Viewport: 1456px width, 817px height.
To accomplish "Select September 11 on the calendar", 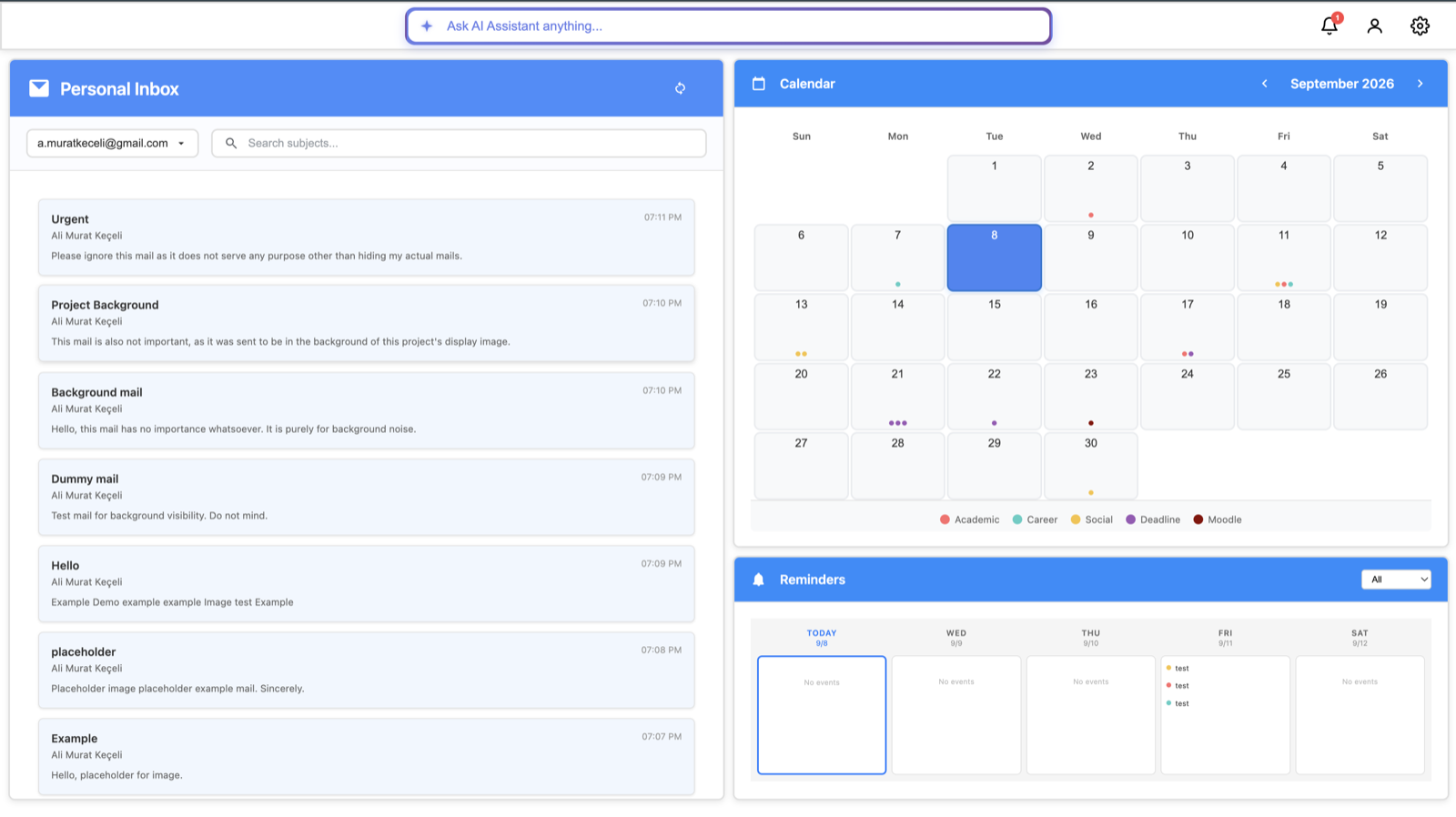I will (1284, 257).
